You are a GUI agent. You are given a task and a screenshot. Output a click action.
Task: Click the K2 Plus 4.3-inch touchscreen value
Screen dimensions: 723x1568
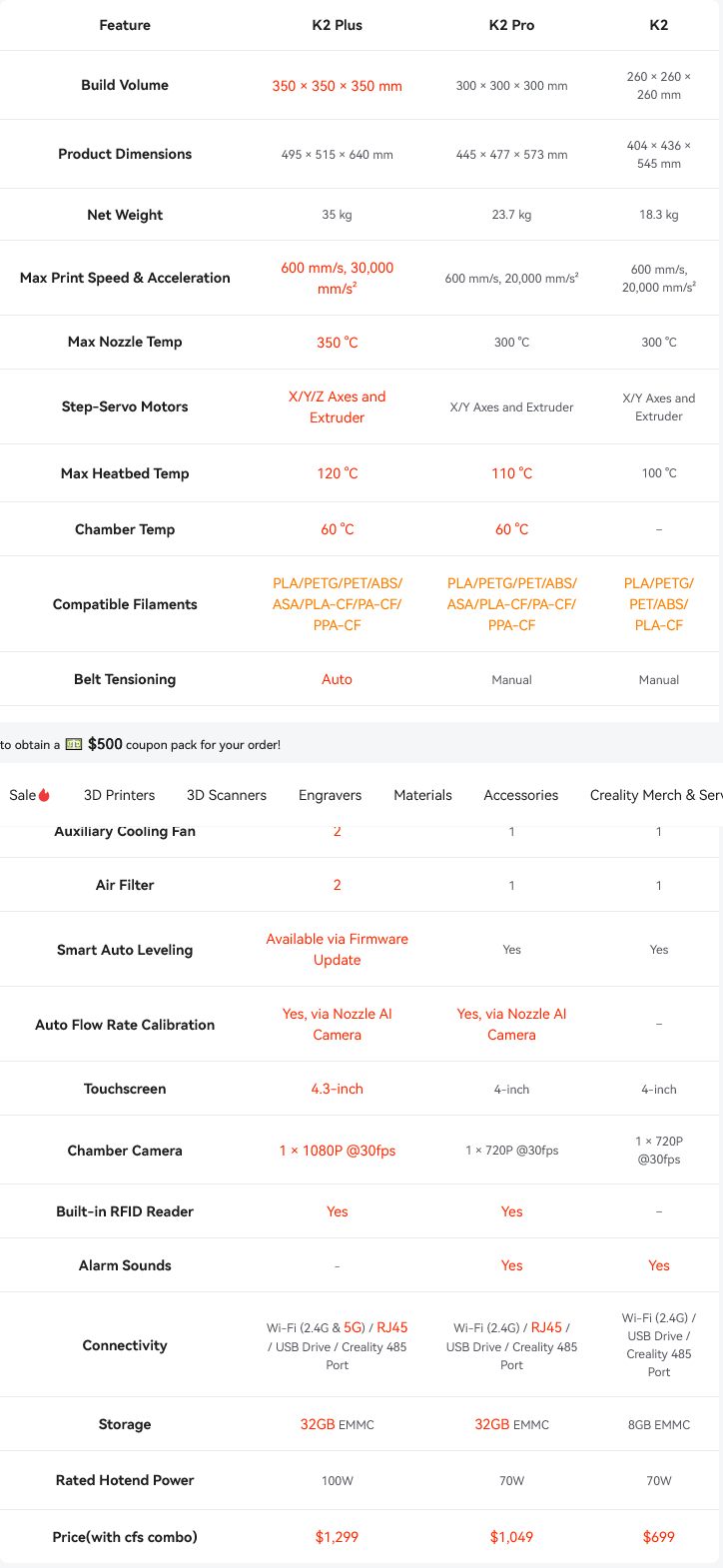(x=337, y=1089)
